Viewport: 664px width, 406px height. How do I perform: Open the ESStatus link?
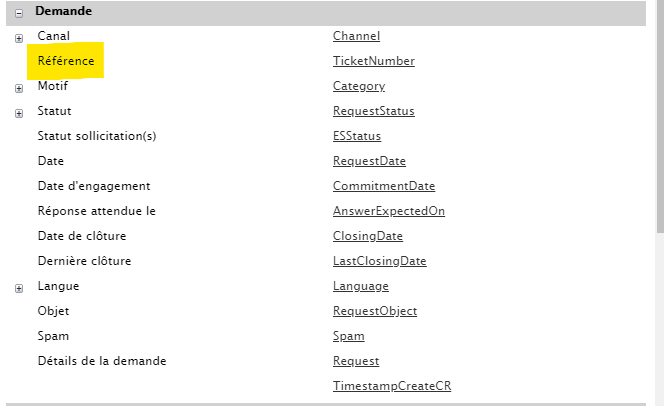point(356,136)
